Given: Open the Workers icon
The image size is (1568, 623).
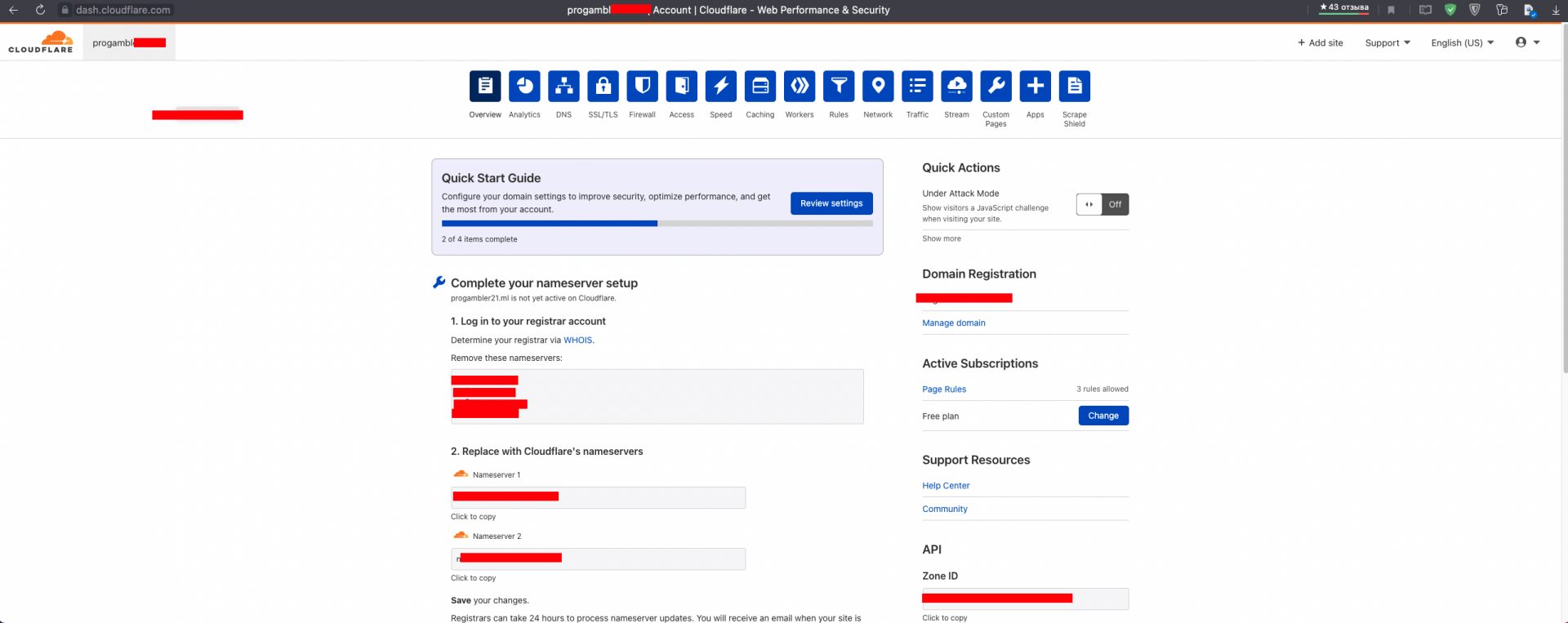Looking at the screenshot, I should pos(799,87).
